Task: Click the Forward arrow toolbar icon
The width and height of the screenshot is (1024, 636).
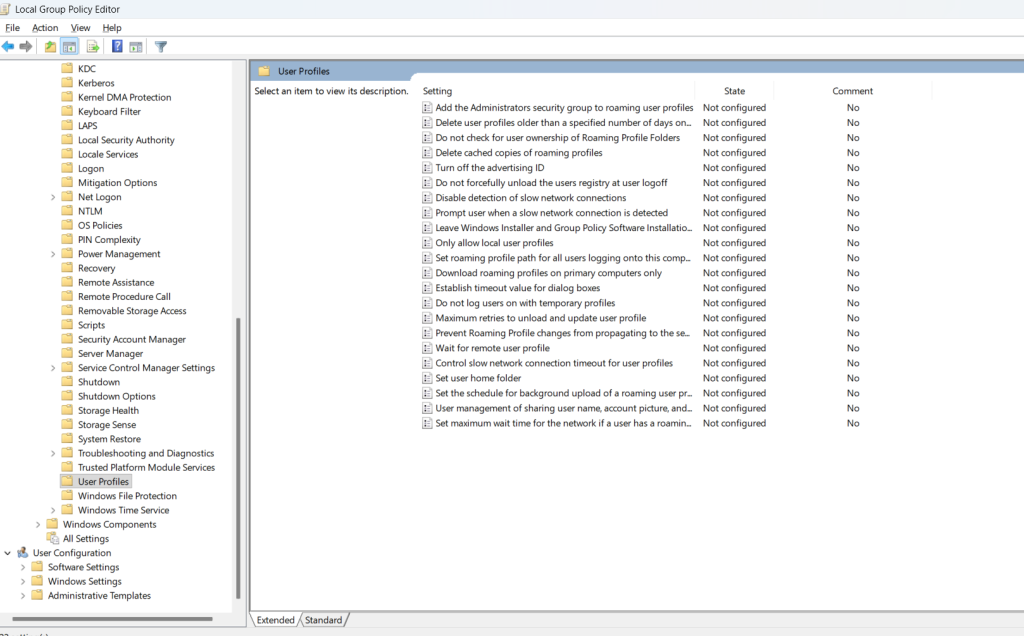Action: [x=26, y=47]
